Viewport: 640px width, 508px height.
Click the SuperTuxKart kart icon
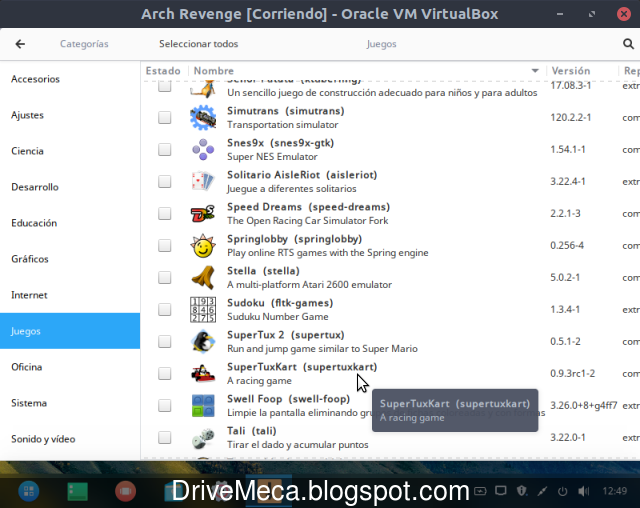click(203, 373)
